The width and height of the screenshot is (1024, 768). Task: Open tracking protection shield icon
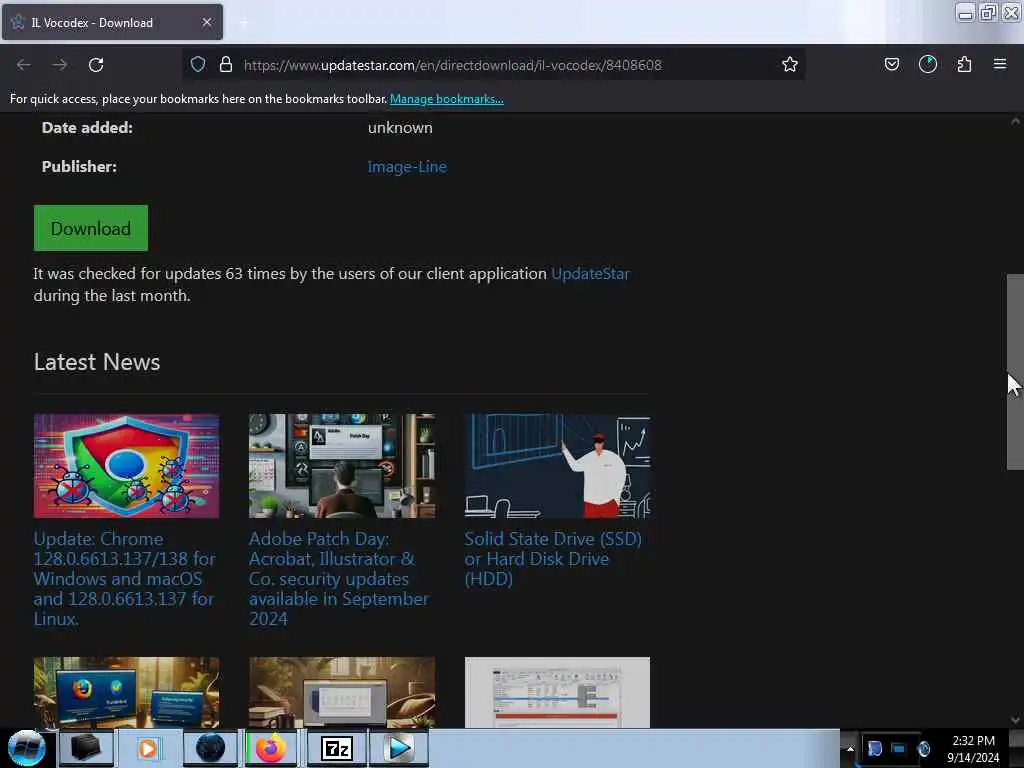click(x=198, y=64)
